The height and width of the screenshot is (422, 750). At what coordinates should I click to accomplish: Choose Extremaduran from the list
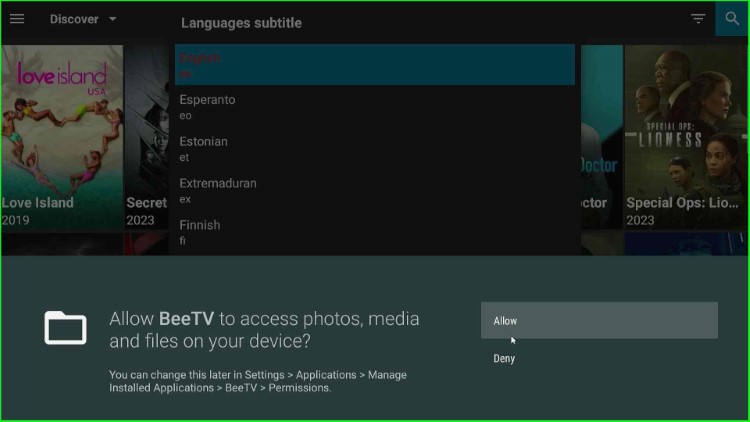[x=375, y=190]
